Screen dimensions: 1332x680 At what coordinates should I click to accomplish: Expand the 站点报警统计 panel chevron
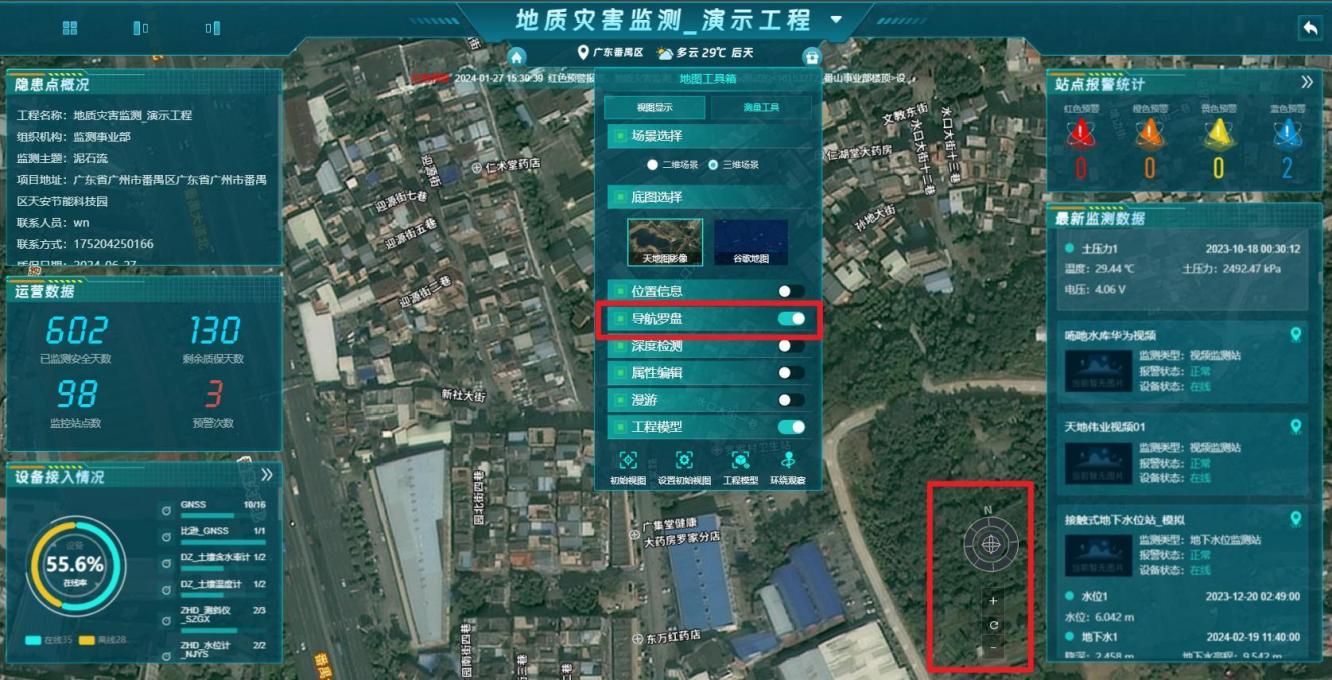[x=1306, y=83]
